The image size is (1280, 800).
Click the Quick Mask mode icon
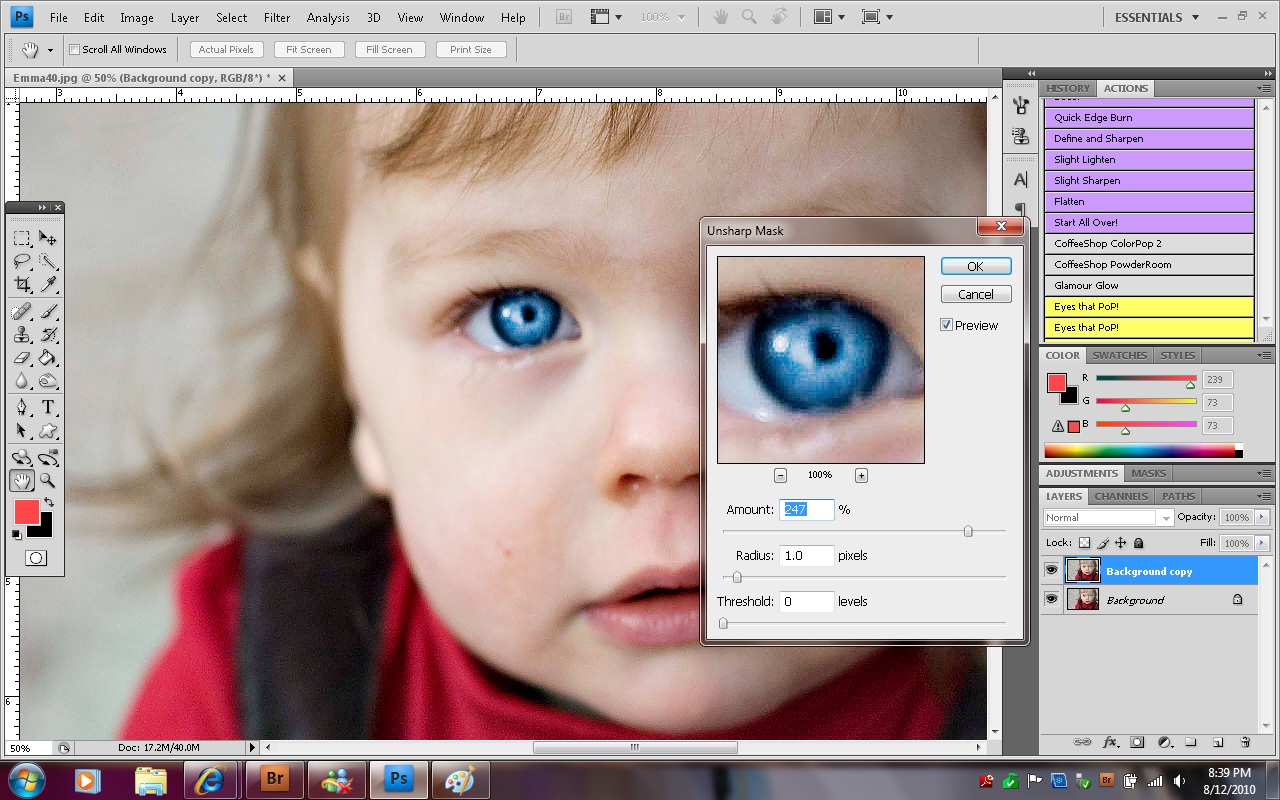pyautogui.click(x=36, y=558)
